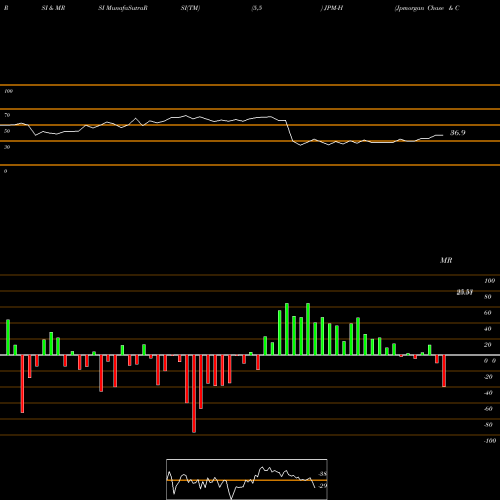
Task: Click the -80 label on MR axis
Action: (x=488, y=425)
